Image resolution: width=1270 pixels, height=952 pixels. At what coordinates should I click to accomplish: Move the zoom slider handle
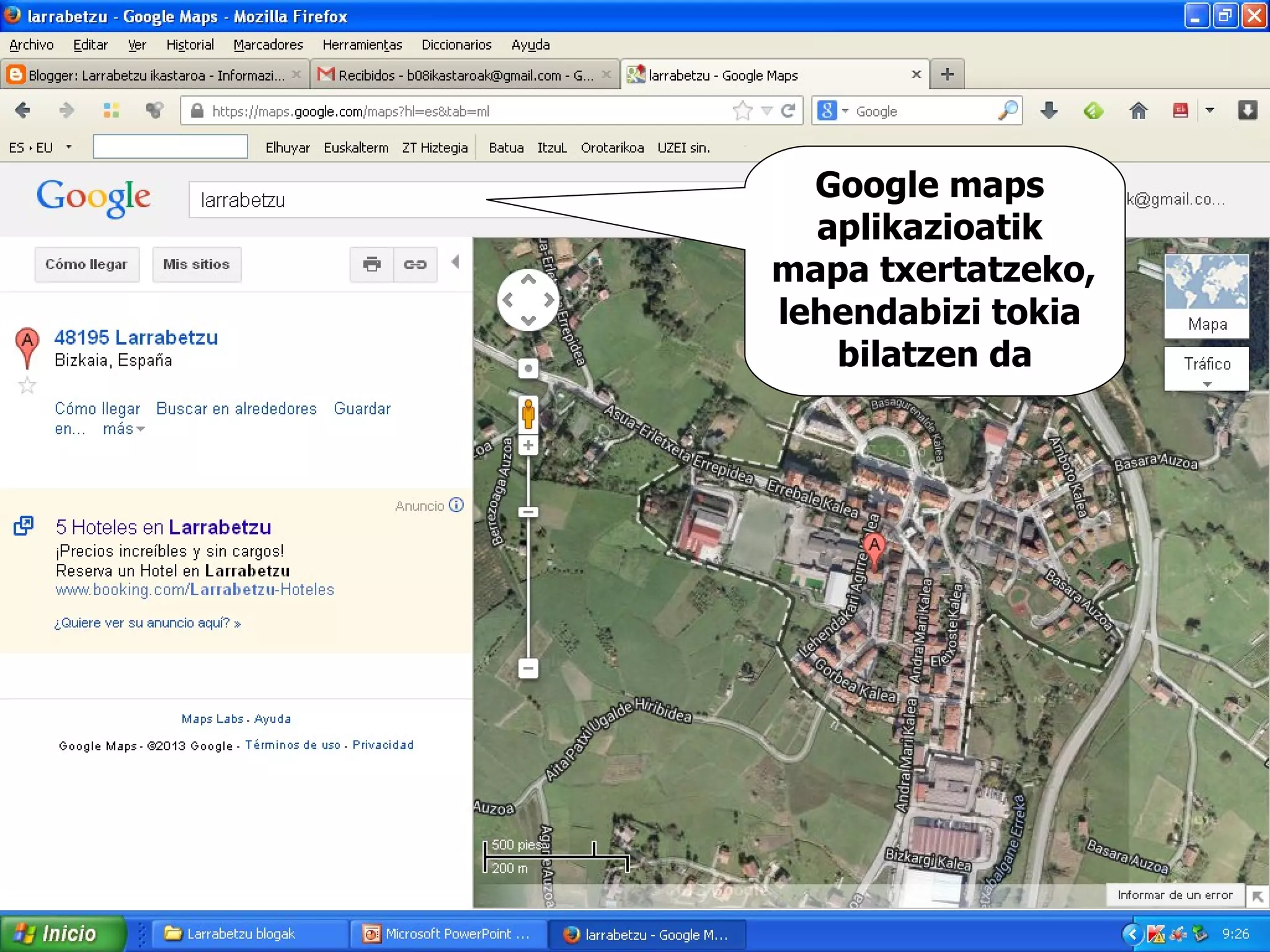[528, 512]
